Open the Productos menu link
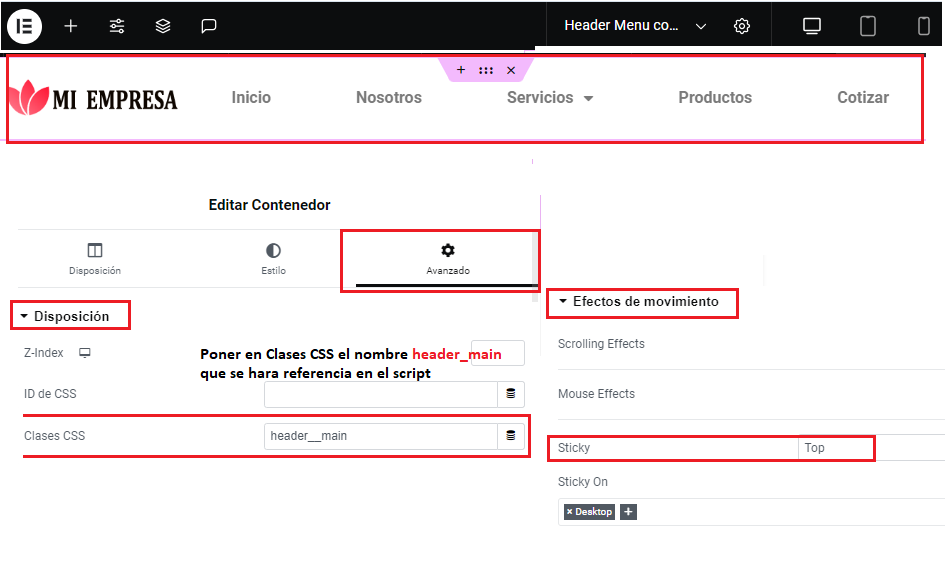Screen dimensions: 946x585 pyautogui.click(x=715, y=97)
